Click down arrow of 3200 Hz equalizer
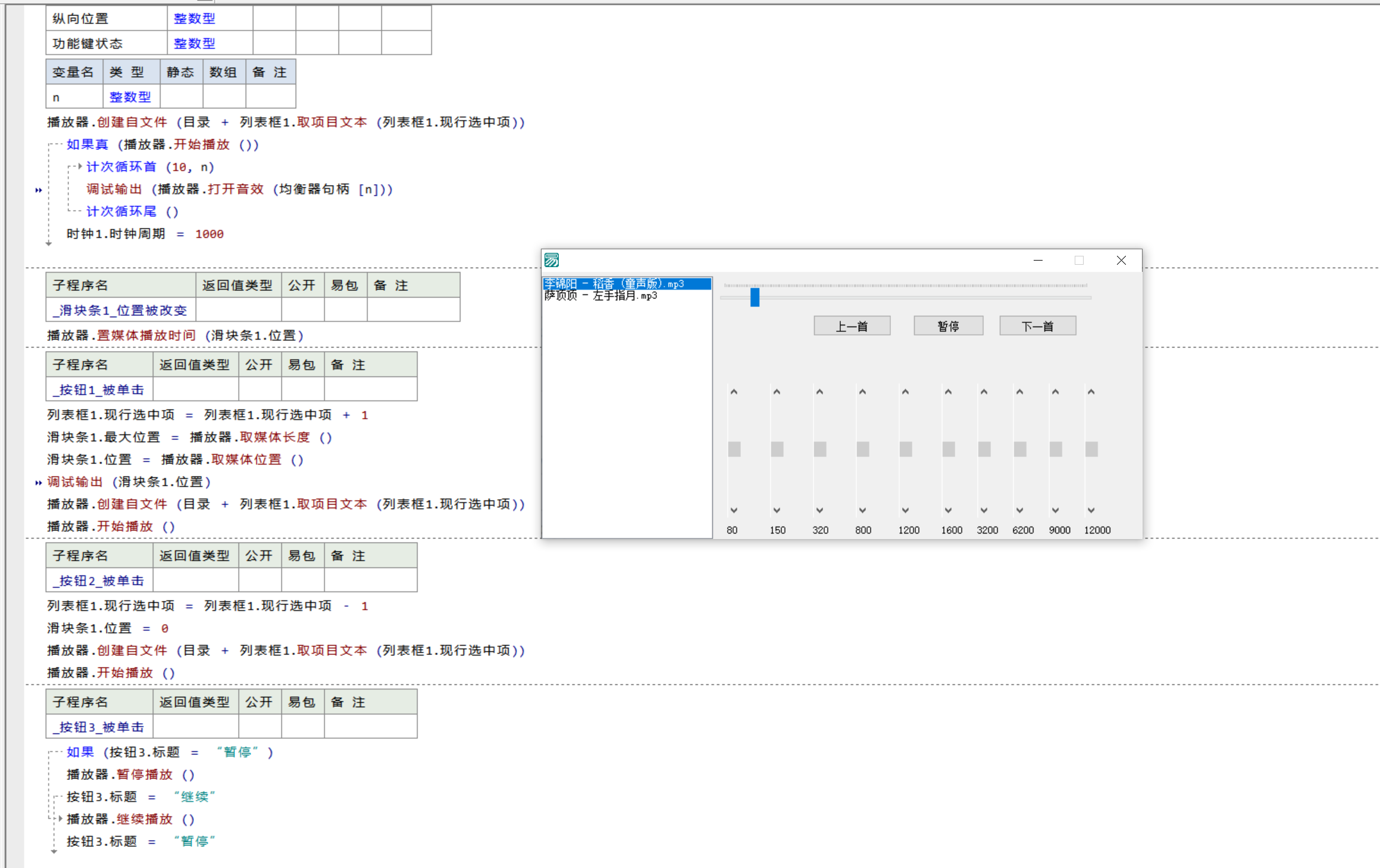This screenshot has height=868, width=1380. 984,510
